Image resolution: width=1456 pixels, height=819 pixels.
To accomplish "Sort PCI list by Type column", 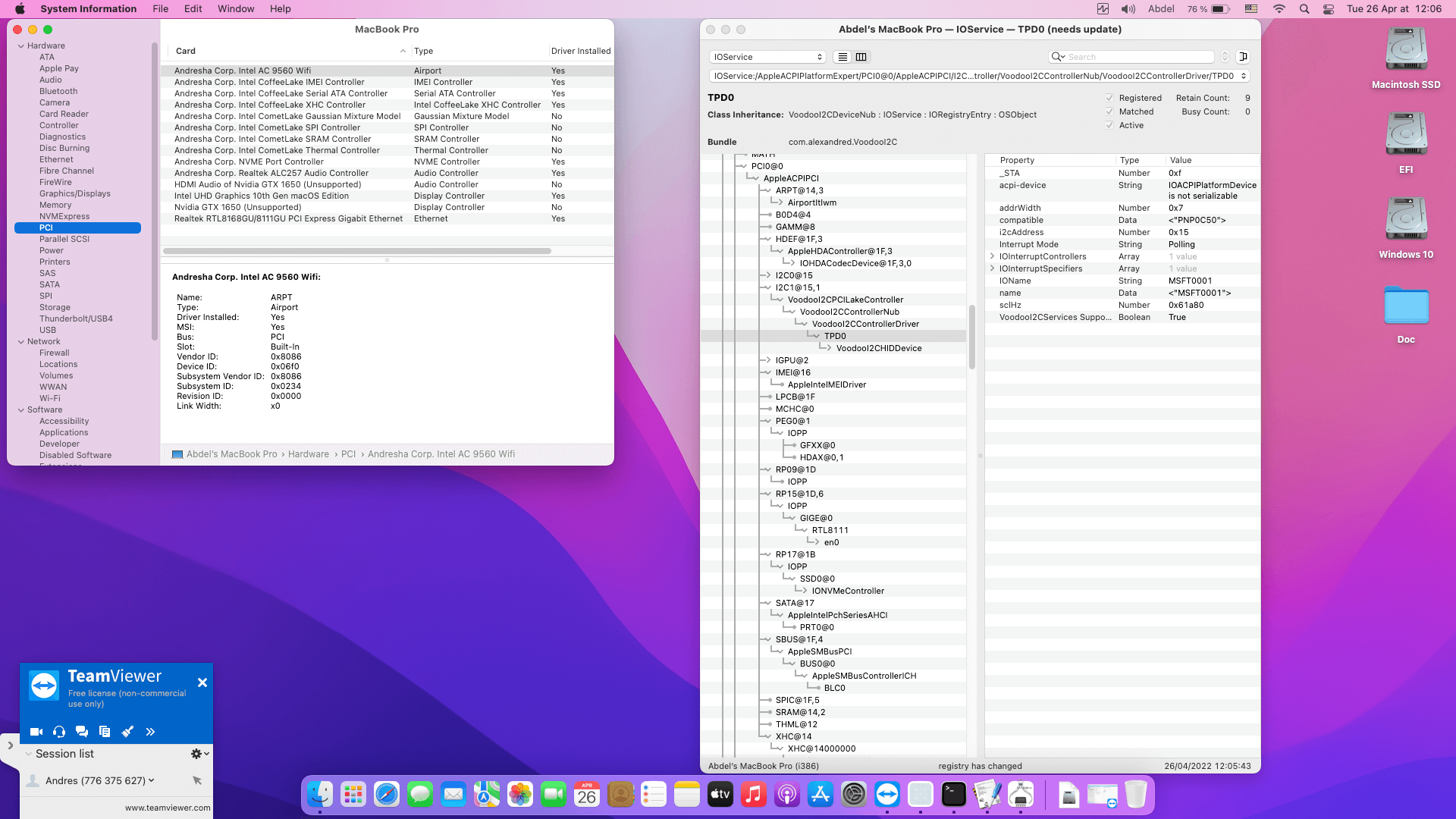I will coord(479,51).
